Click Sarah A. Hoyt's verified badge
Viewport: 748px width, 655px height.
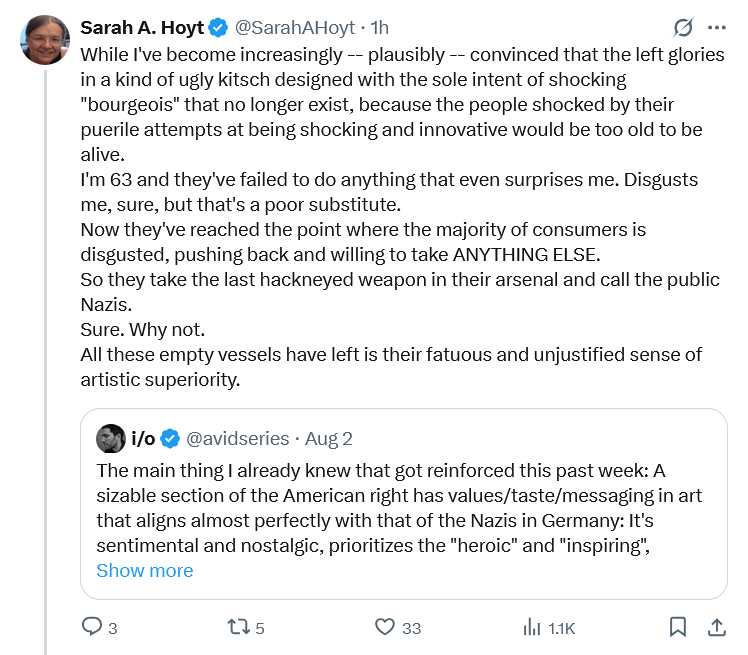coord(219,27)
